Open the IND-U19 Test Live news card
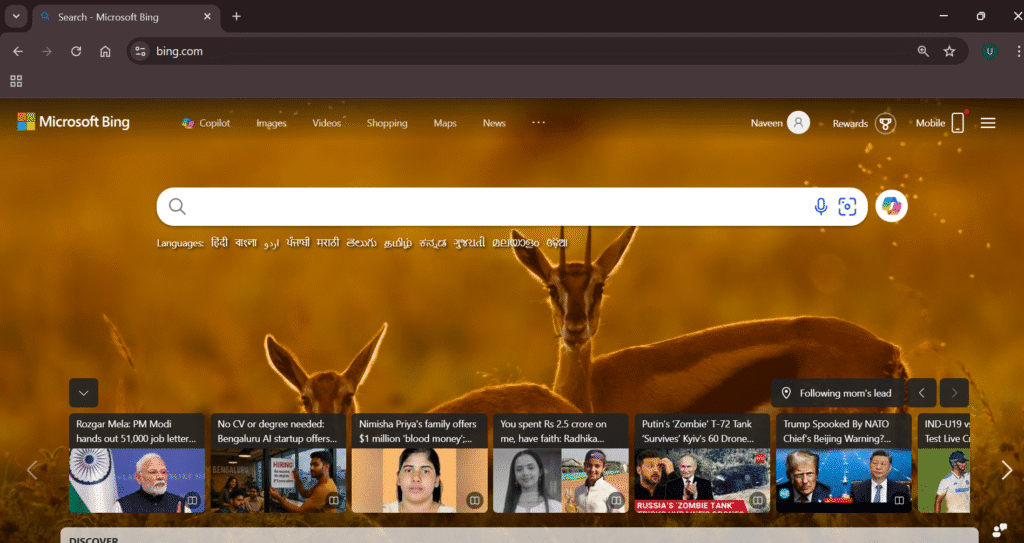The height and width of the screenshot is (543, 1024). click(944, 463)
